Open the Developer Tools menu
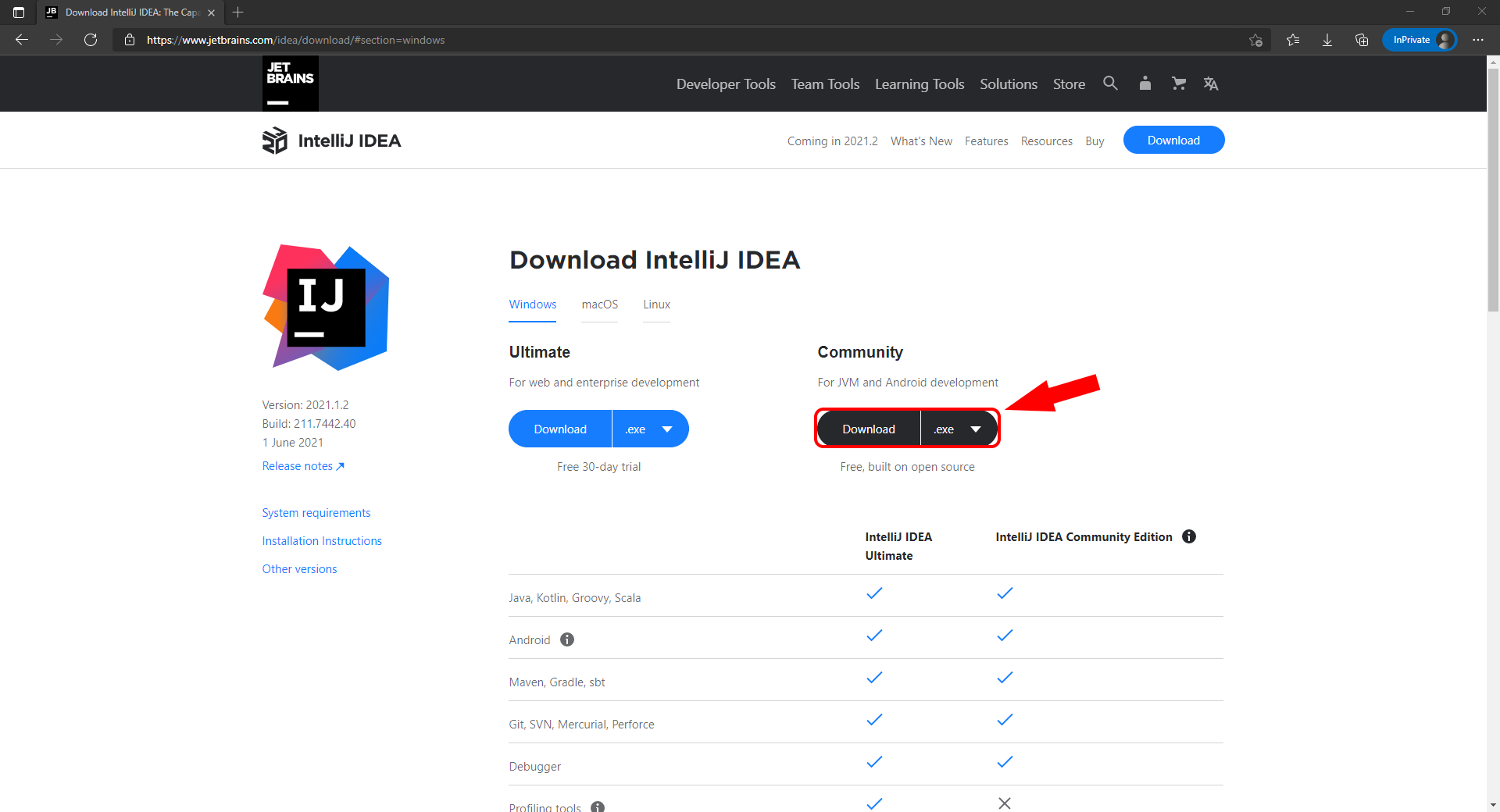Screen dimensions: 1500x812 [726, 84]
